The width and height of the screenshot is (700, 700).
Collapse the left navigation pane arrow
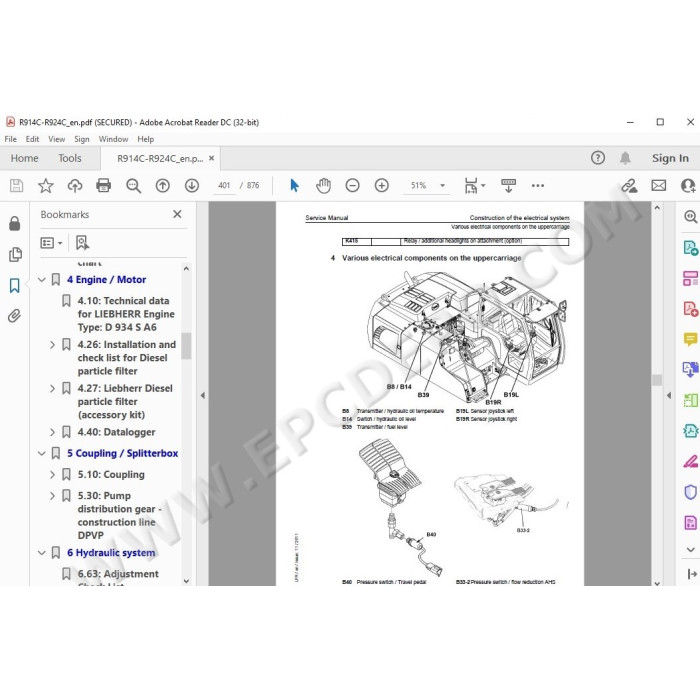click(x=203, y=395)
